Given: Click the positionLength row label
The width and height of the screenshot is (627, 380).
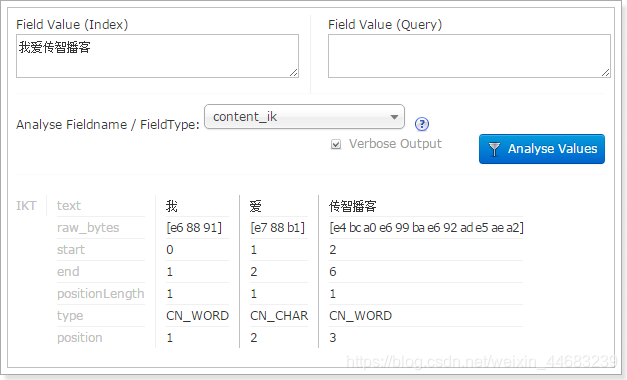Looking at the screenshot, I should 100,294.
